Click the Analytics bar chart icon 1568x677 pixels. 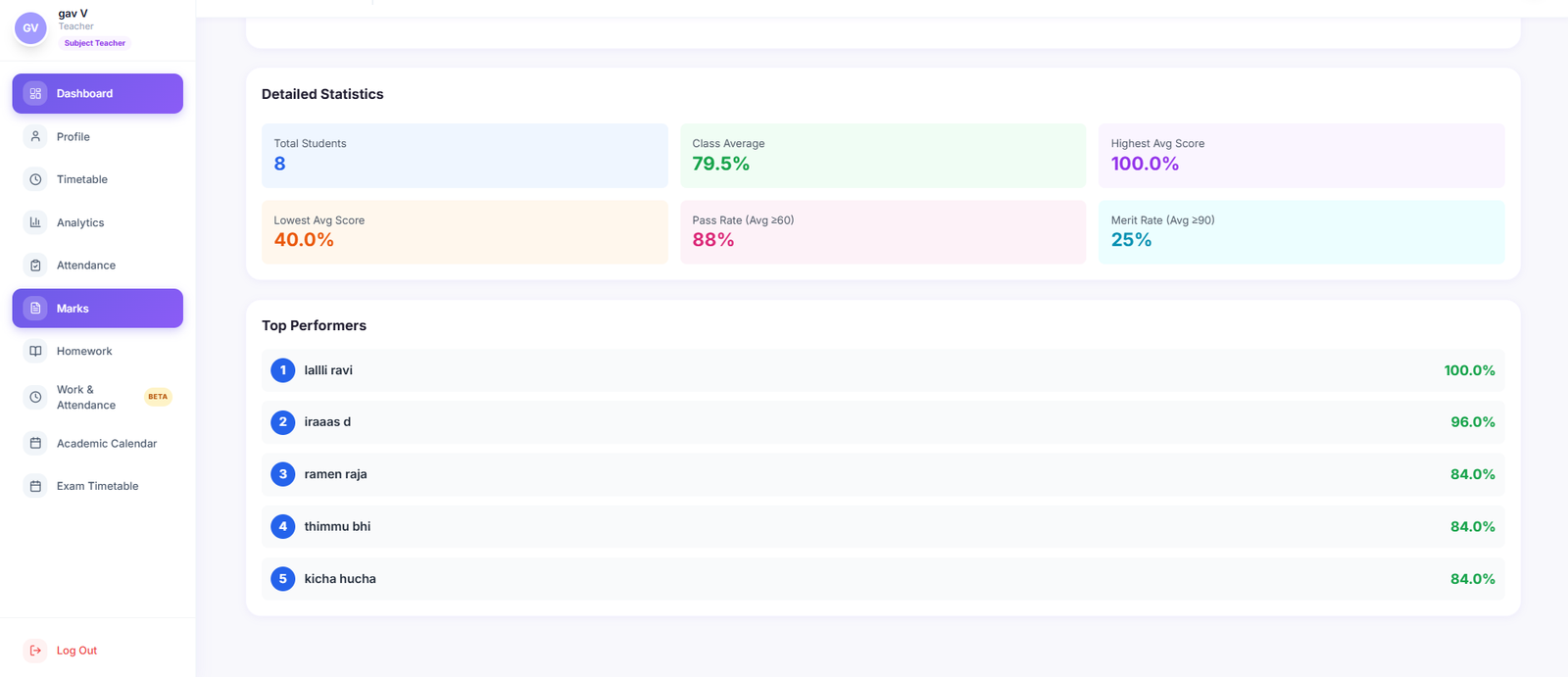click(x=35, y=222)
